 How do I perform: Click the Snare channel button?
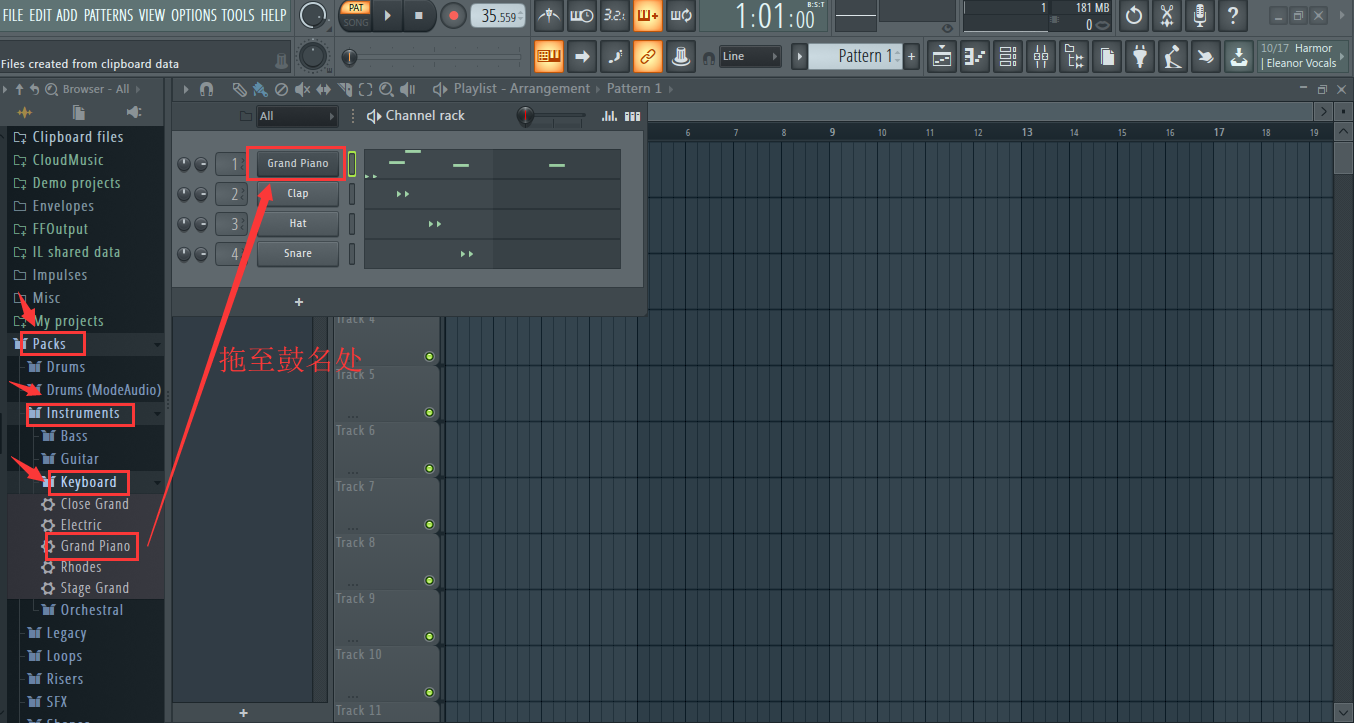[298, 253]
